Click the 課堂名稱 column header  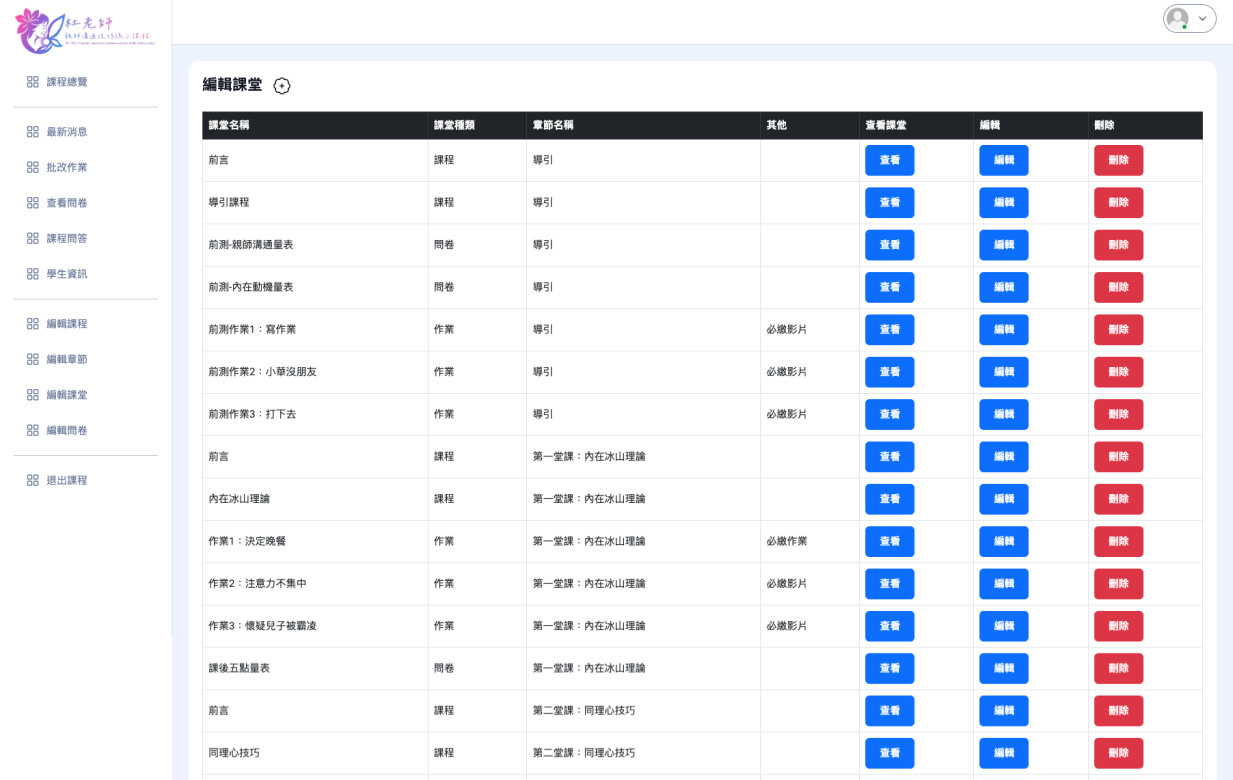[x=229, y=125]
